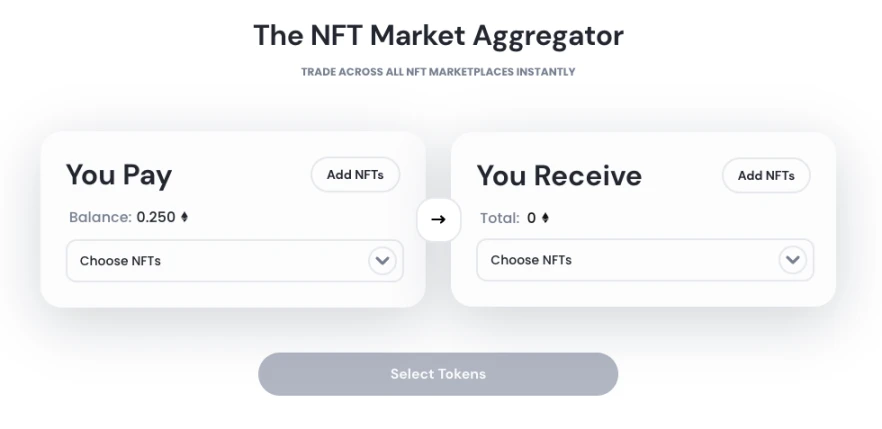Click The NFT Market Aggregator title

[438, 36]
